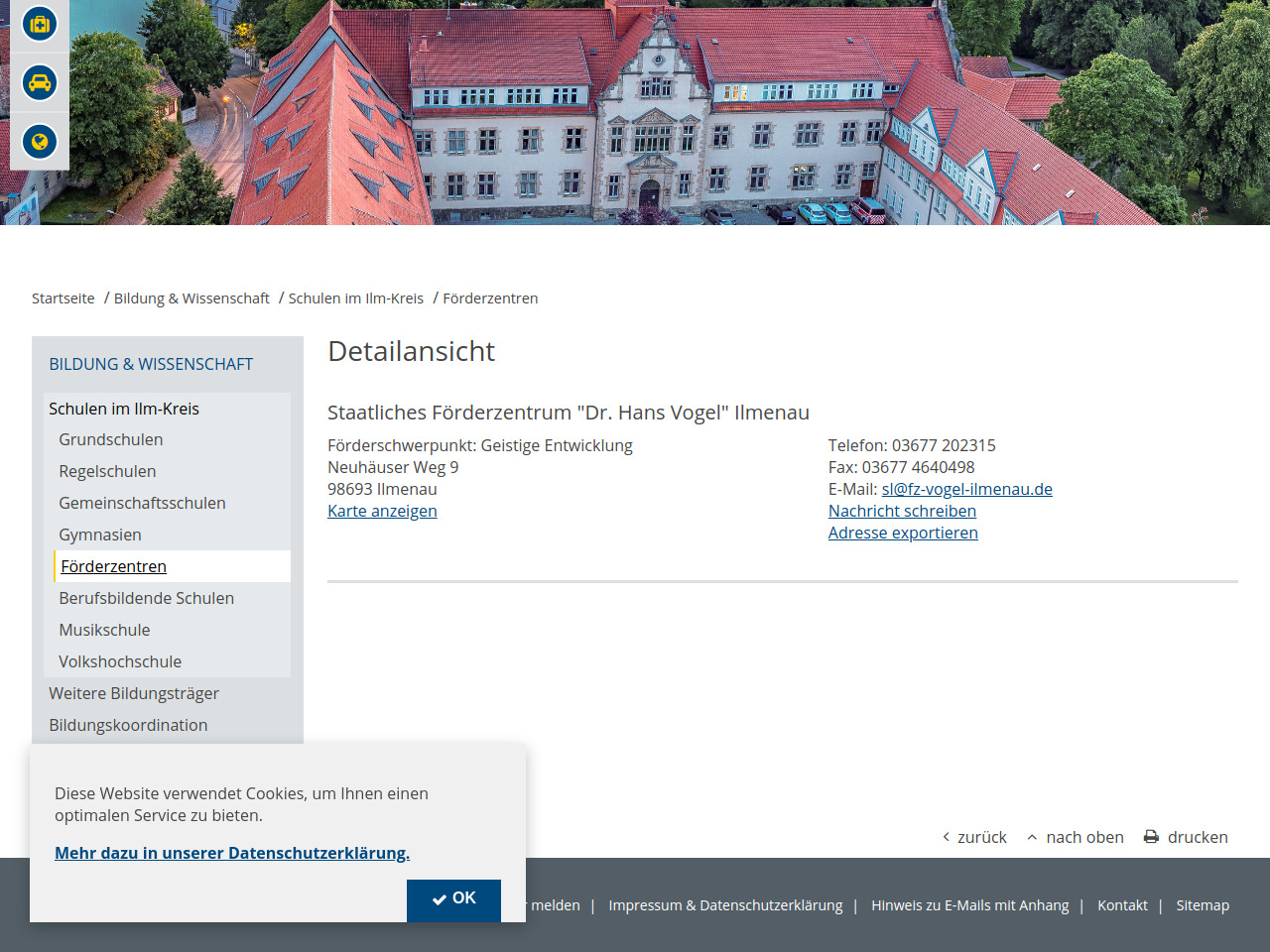The image size is (1270, 952).
Task: Open Berufsbildende Schulen in sidebar
Action: tap(146, 598)
